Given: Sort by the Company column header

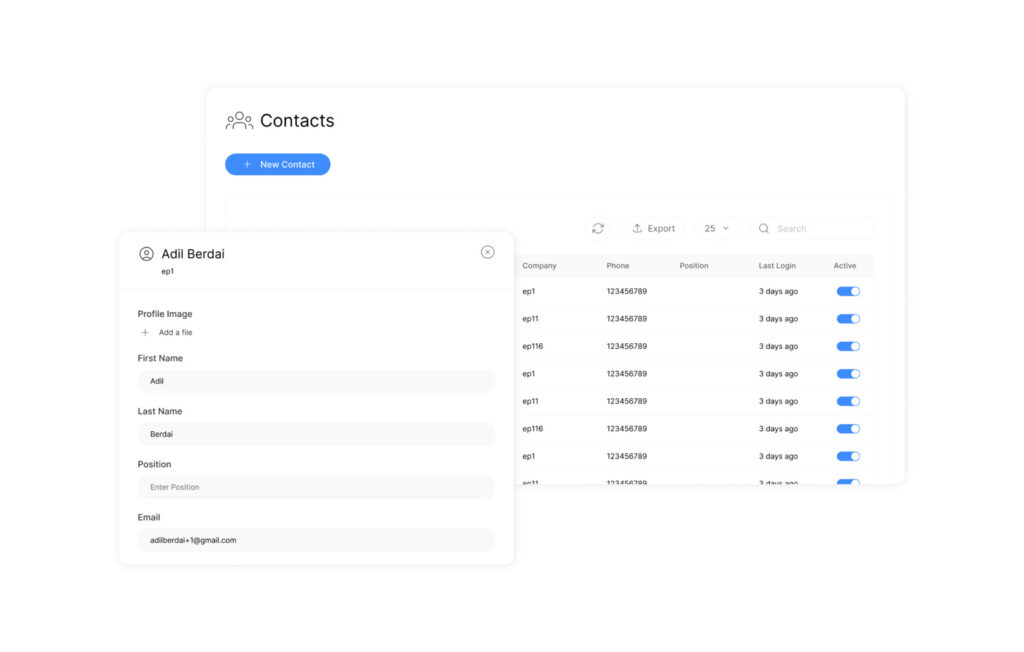Looking at the screenshot, I should pyautogui.click(x=539, y=266).
